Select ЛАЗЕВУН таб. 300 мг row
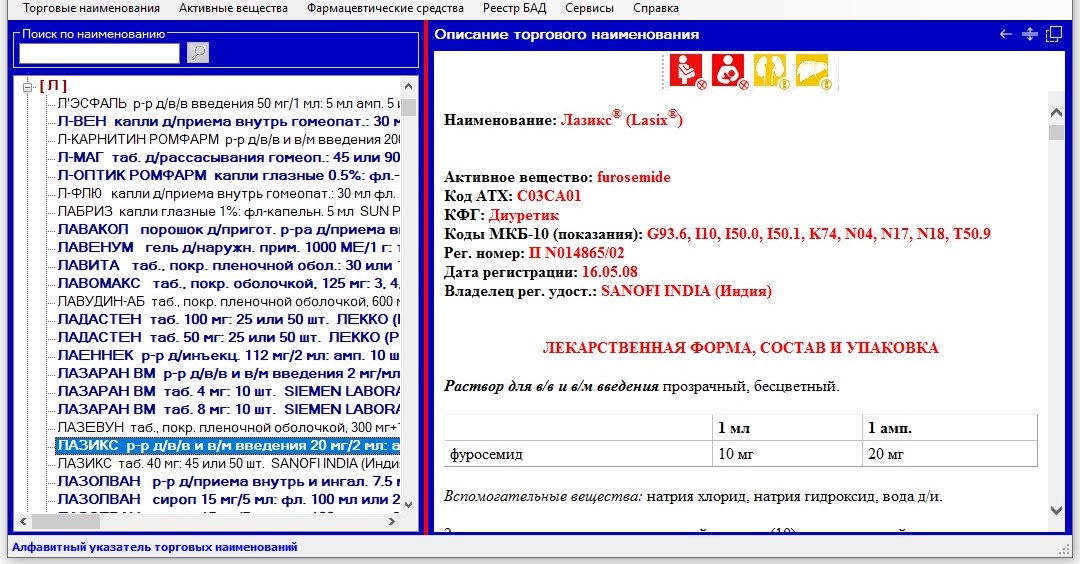Screen dimensions: 1080x564 pos(228,427)
